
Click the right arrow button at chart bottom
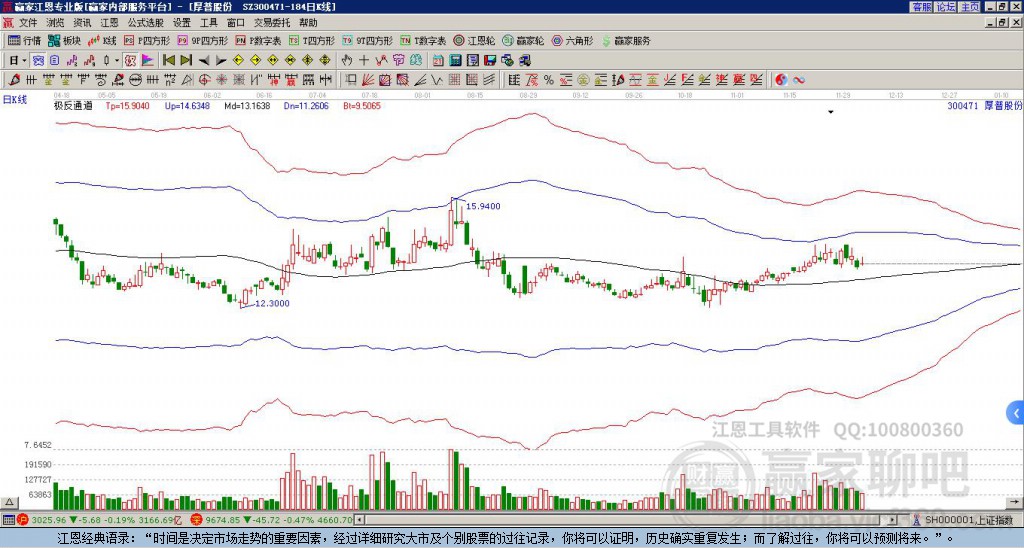point(1015,502)
